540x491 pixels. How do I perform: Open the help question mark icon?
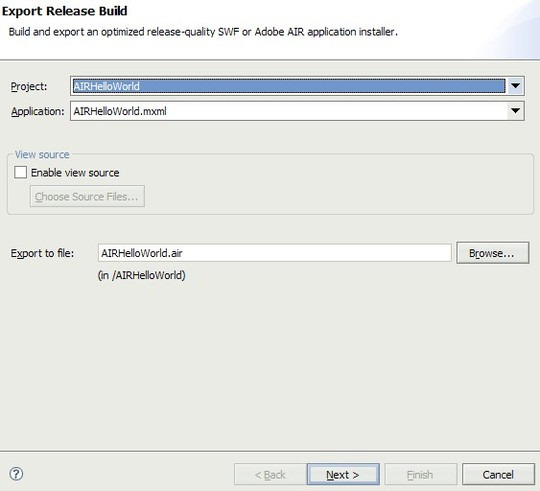[x=16, y=474]
